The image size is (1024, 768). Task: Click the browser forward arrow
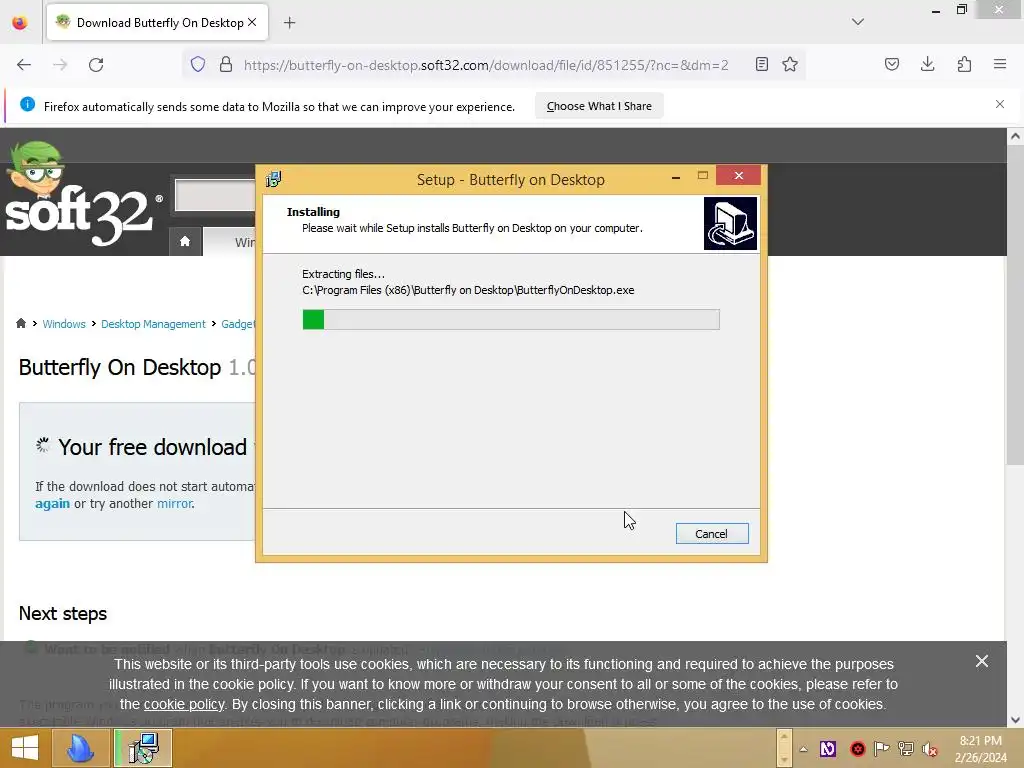point(60,65)
